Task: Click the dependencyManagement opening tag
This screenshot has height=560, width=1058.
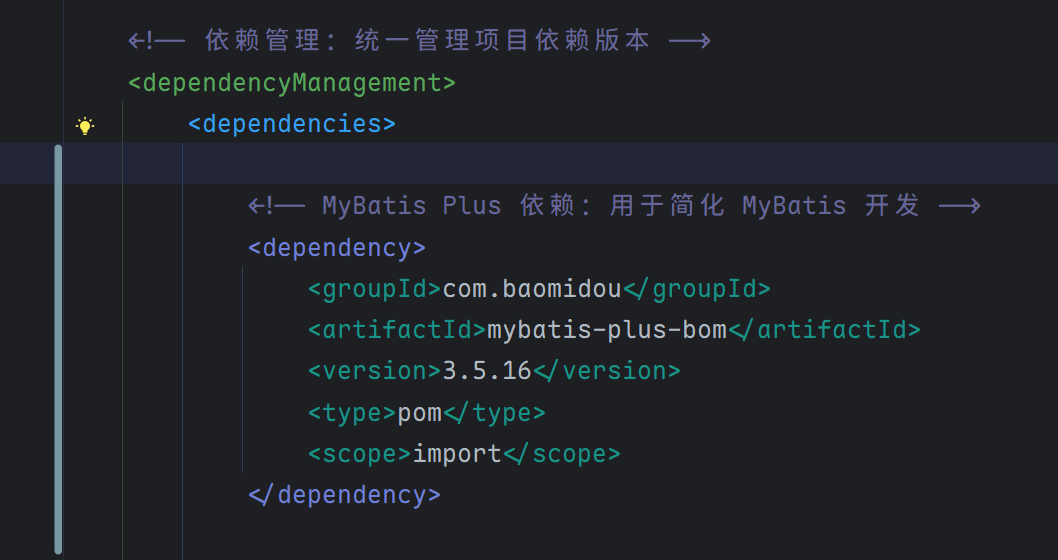Action: click(x=292, y=83)
